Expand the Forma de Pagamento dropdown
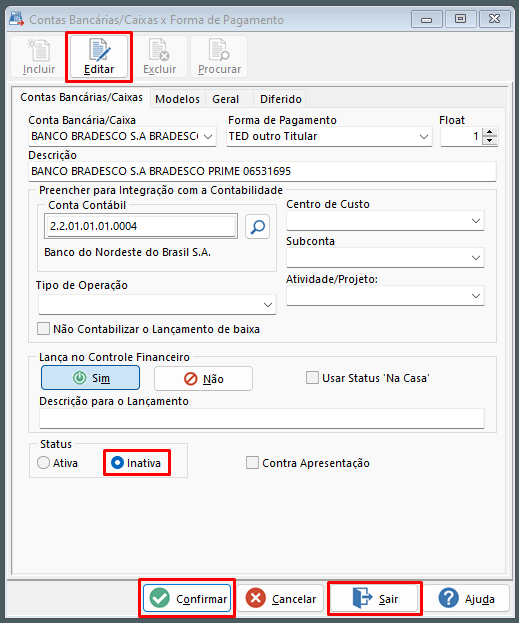The width and height of the screenshot is (519, 623). pos(424,137)
